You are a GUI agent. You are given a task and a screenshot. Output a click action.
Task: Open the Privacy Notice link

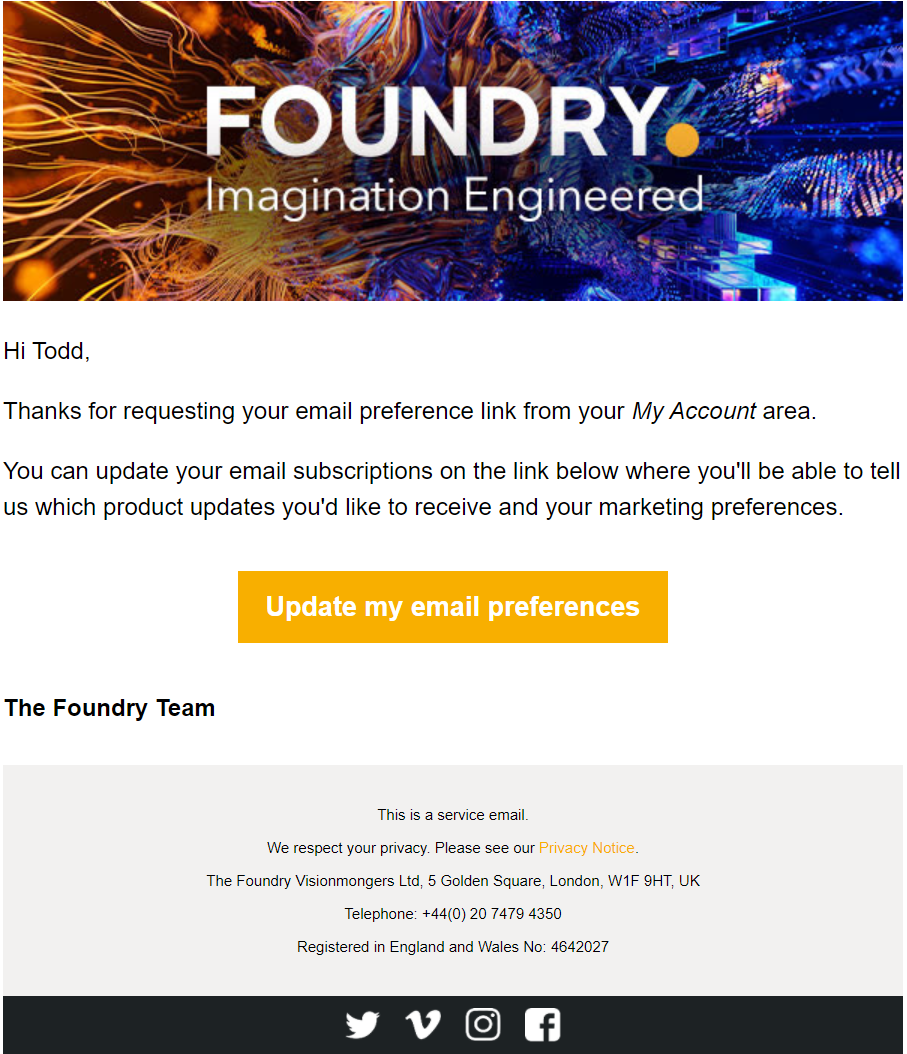587,847
